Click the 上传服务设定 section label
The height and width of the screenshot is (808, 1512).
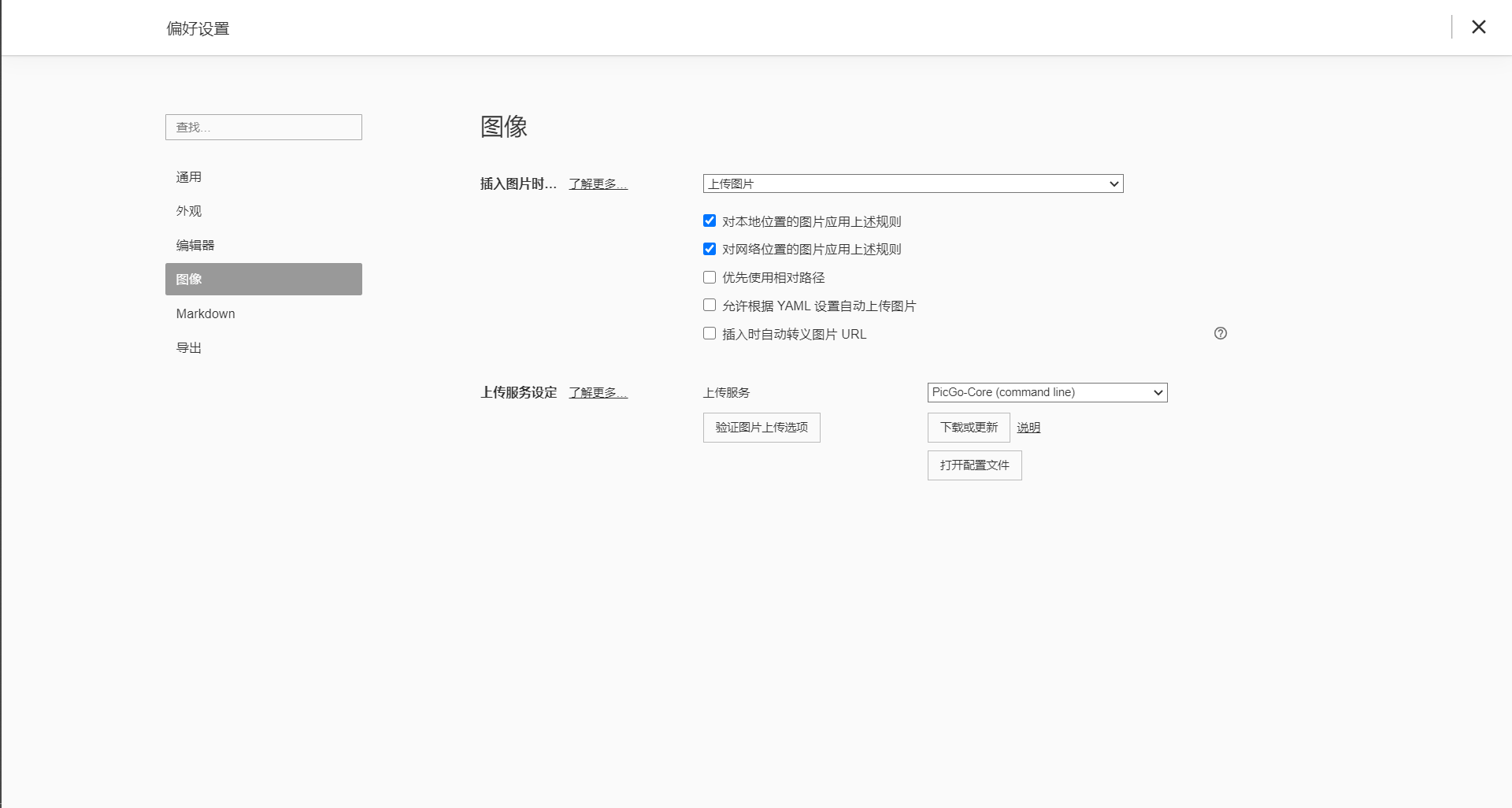[x=519, y=392]
